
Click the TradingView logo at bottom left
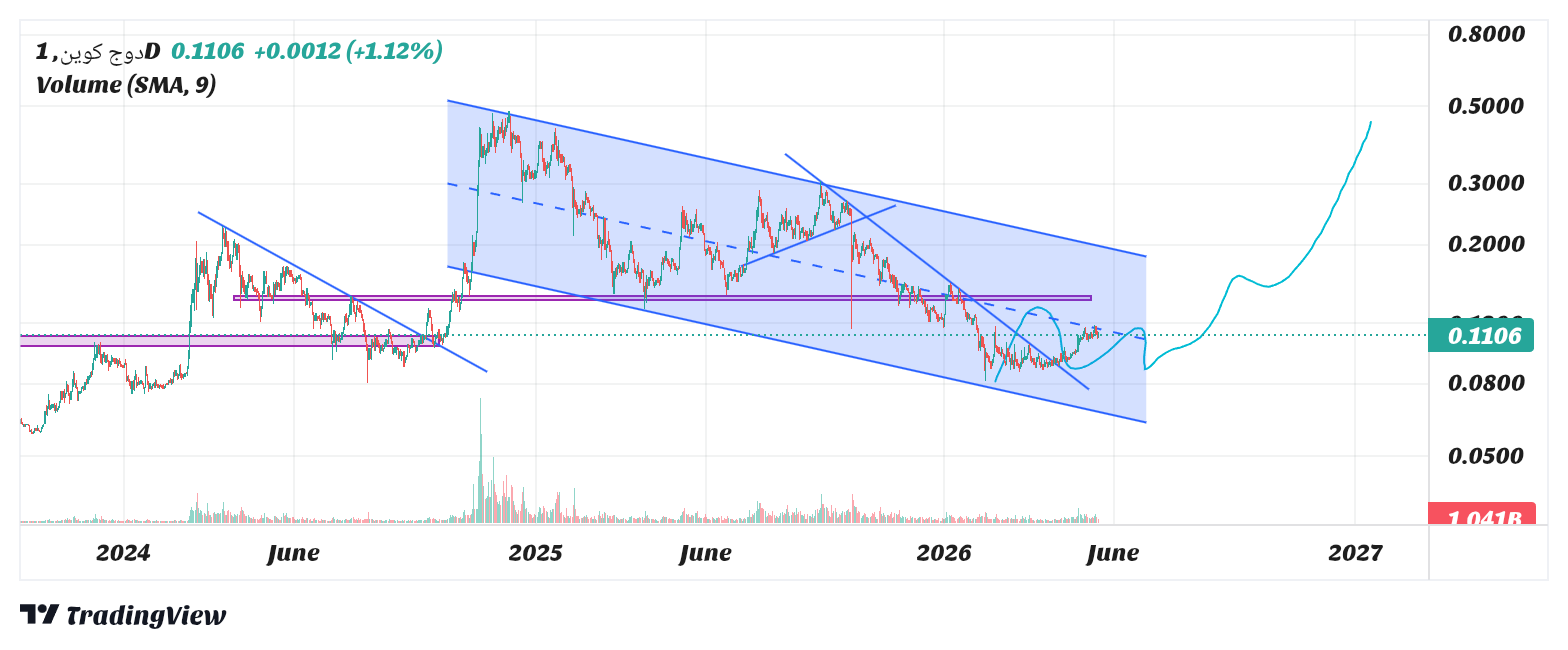coord(123,615)
